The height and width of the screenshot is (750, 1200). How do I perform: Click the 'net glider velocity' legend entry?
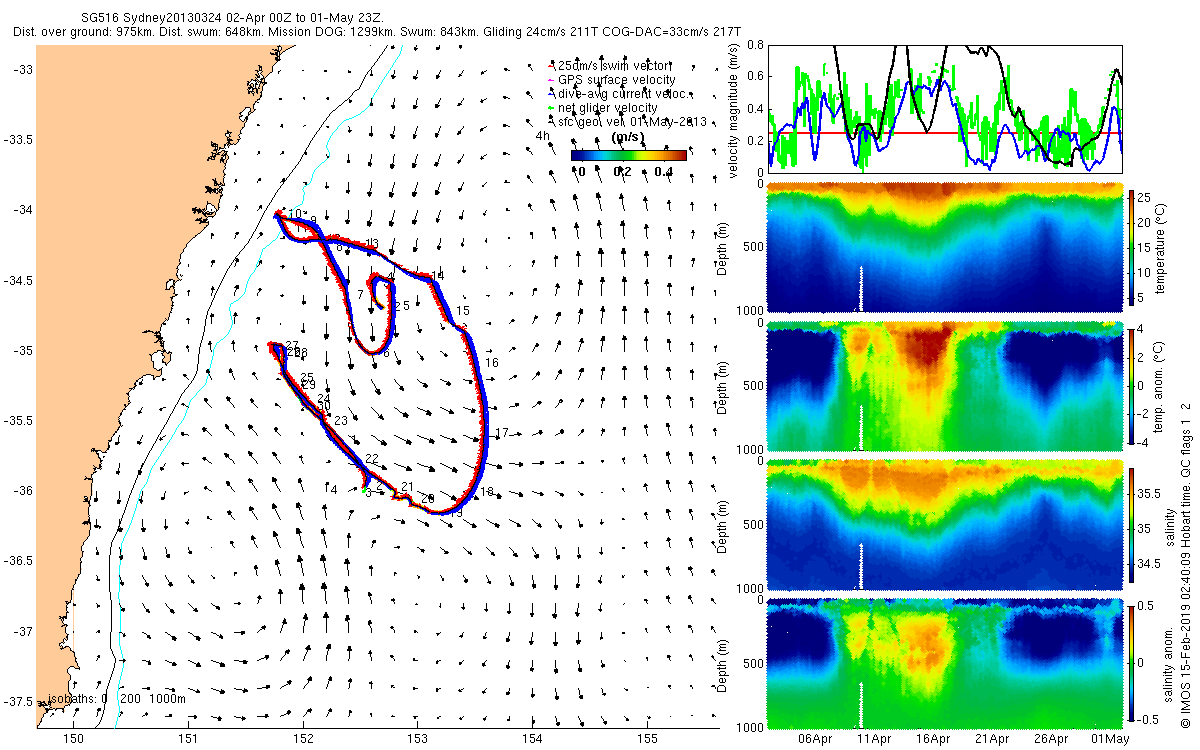click(603, 107)
